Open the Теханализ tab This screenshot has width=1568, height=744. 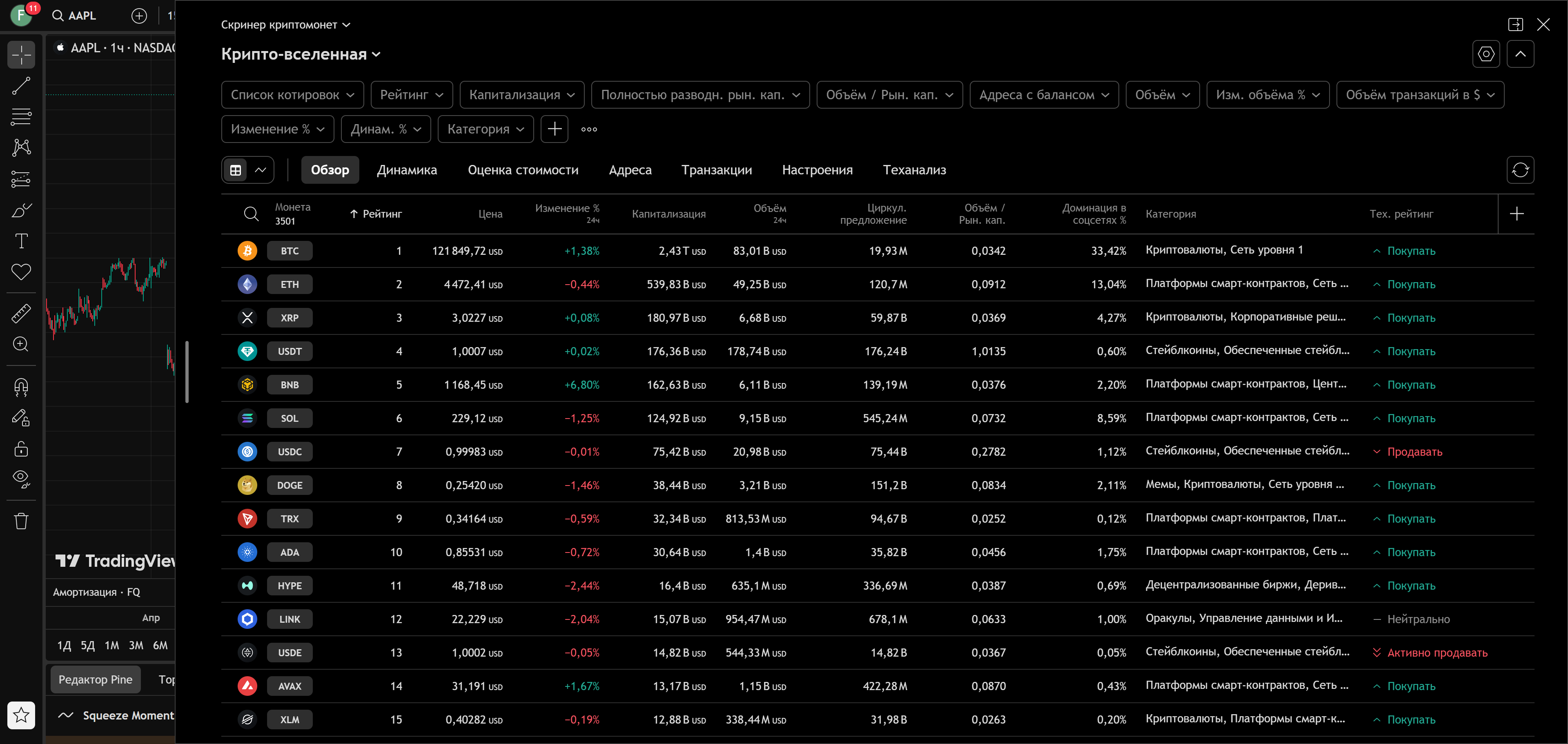[914, 170]
